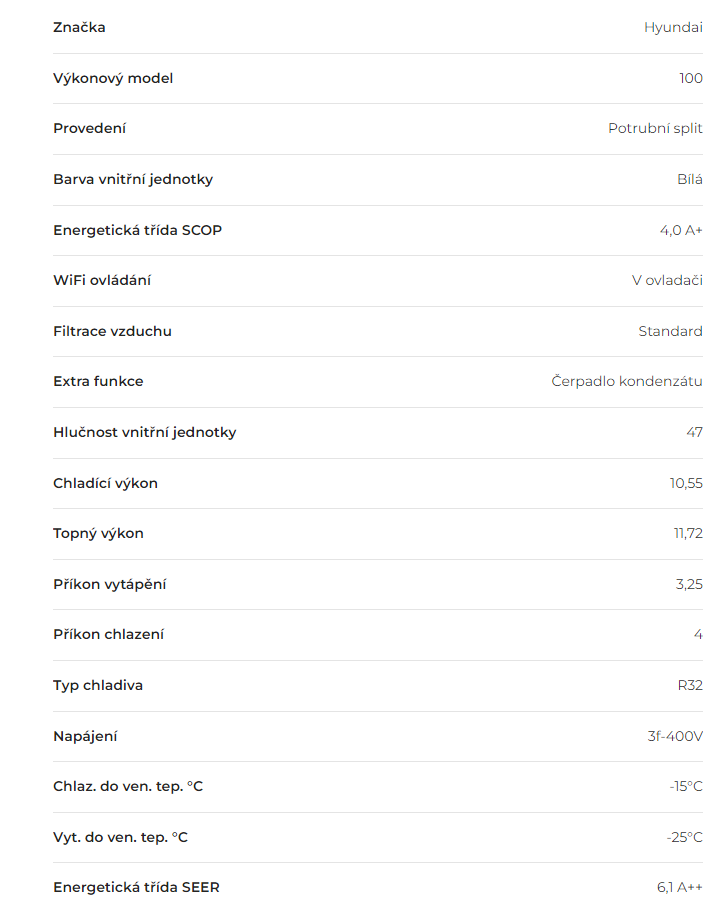The image size is (722, 904).
Task: Select the Energetická třída SEER 6,1 A++ value
Action: (x=680, y=887)
